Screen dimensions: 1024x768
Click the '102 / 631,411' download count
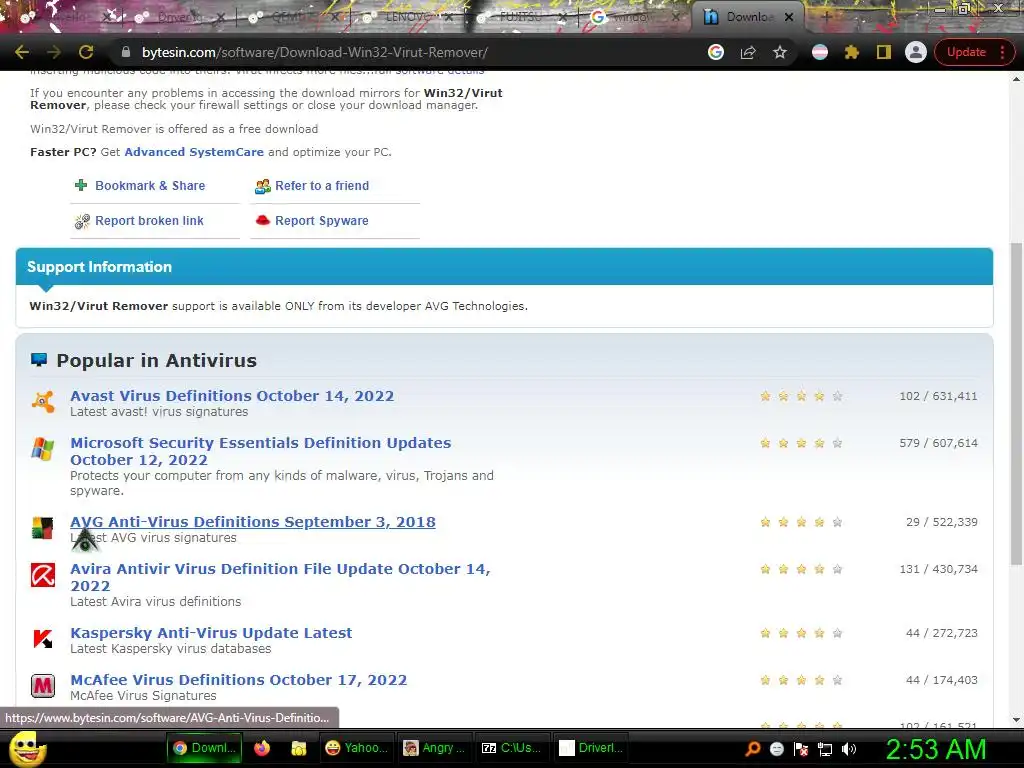(x=938, y=396)
